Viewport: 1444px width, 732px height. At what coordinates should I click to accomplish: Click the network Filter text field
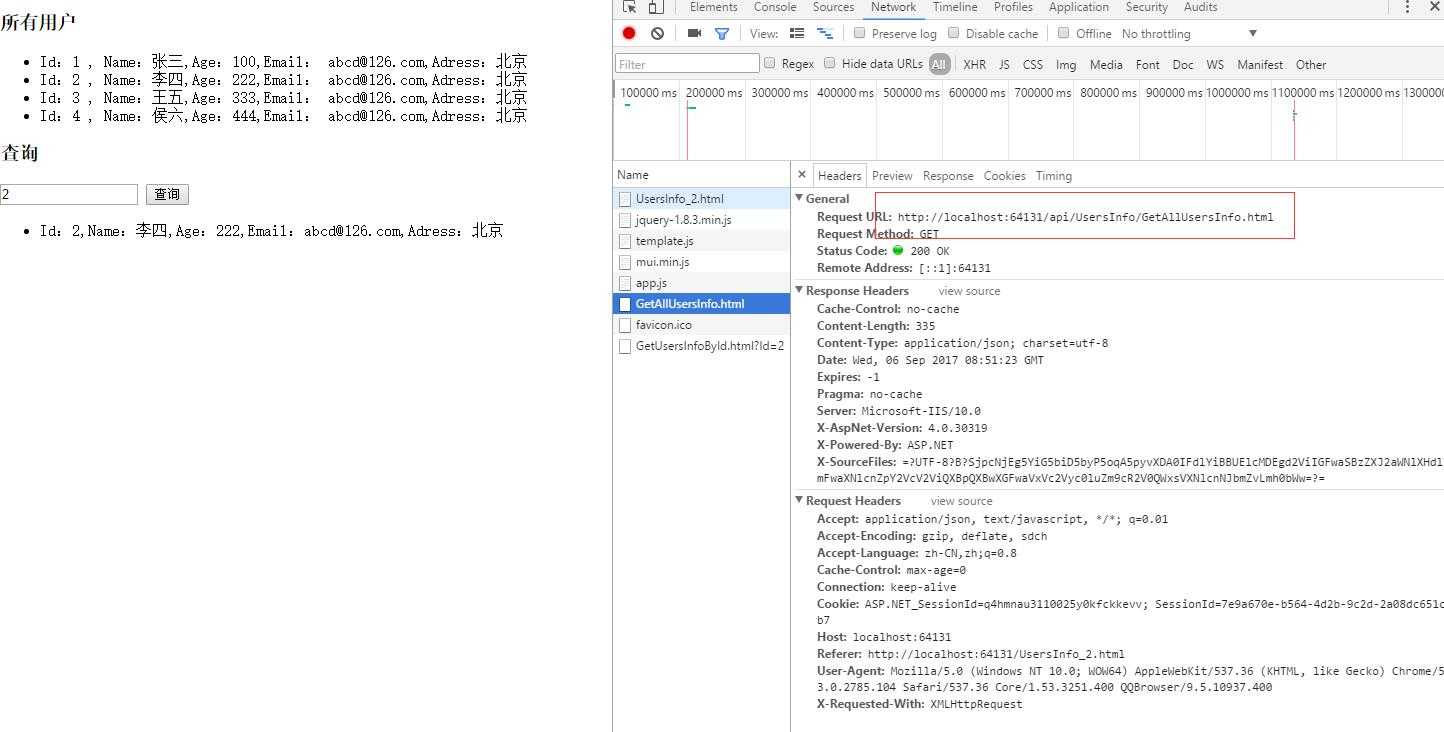(x=687, y=64)
